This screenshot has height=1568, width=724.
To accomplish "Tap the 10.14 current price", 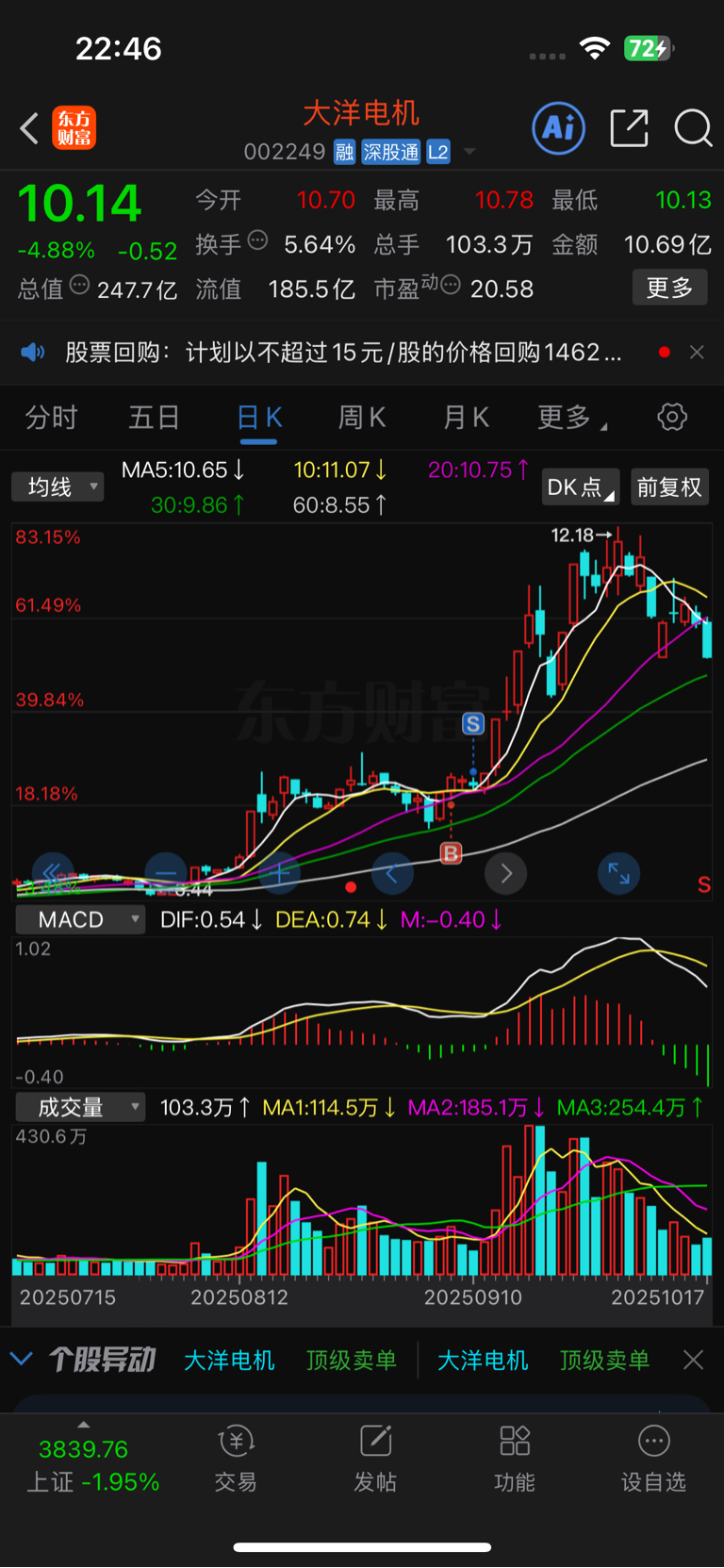I will 79,204.
